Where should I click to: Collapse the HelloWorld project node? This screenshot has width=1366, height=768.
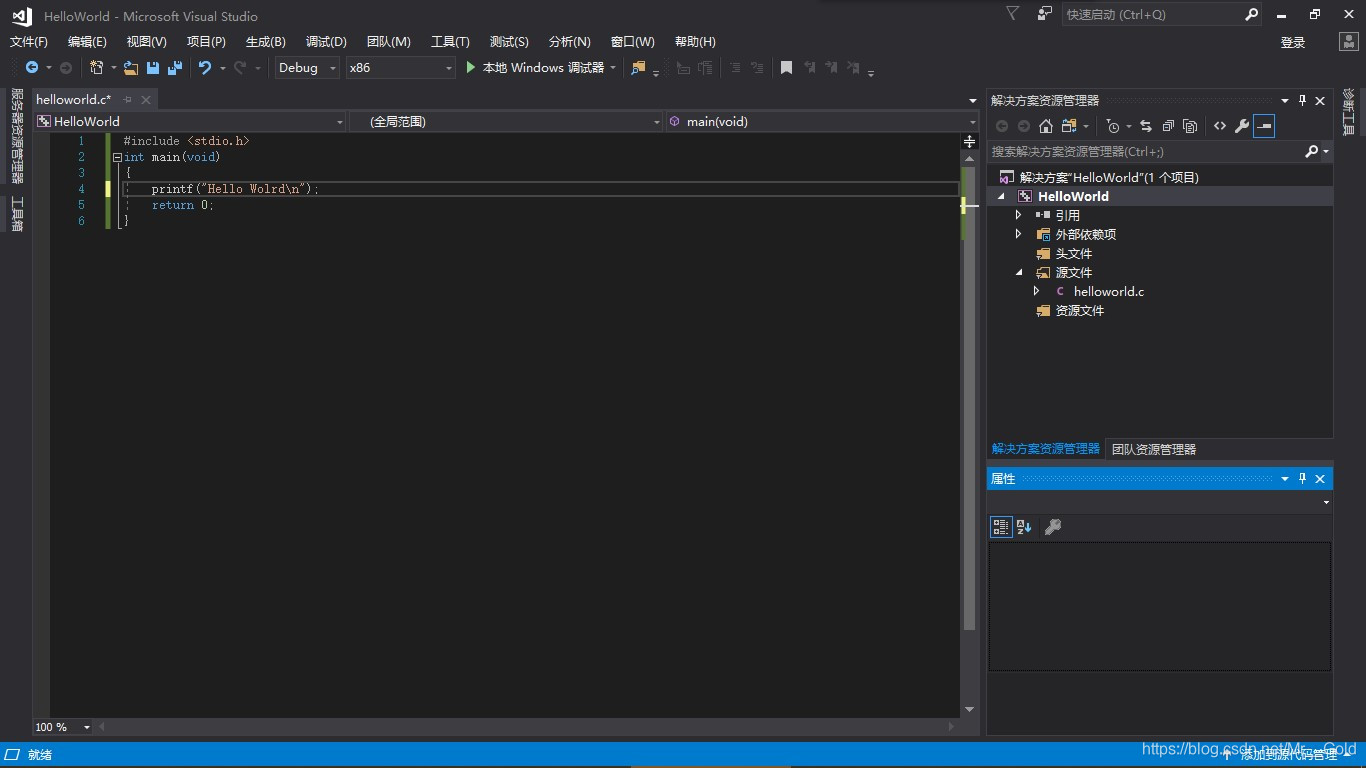coord(1002,197)
